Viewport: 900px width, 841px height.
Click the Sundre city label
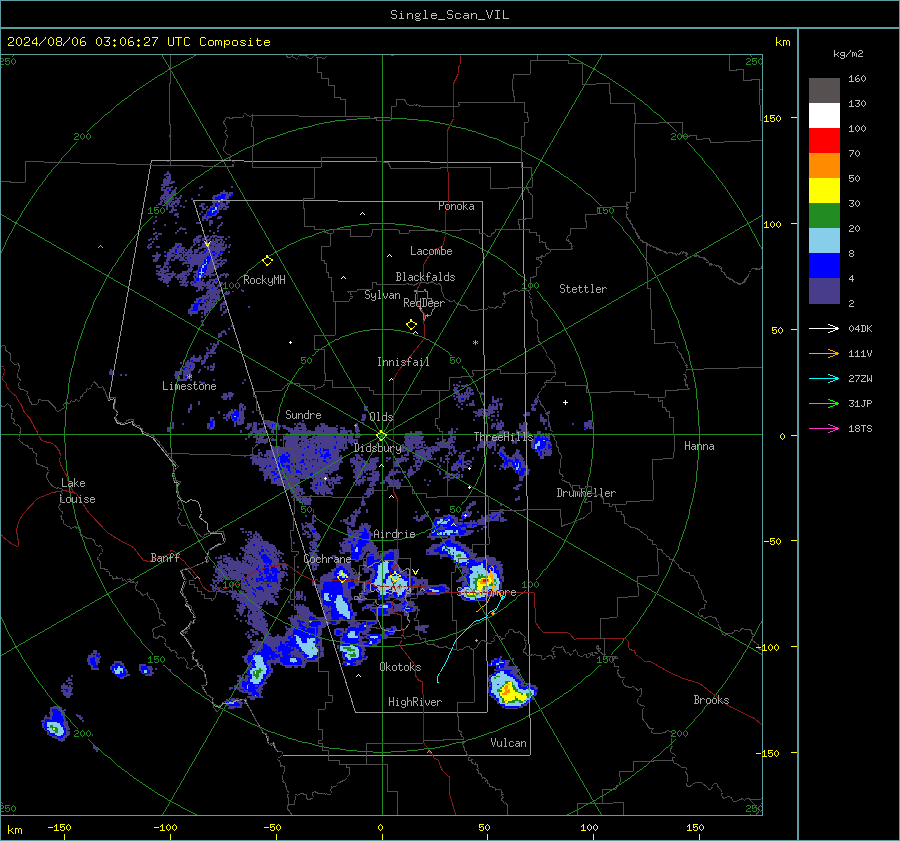pos(303,414)
